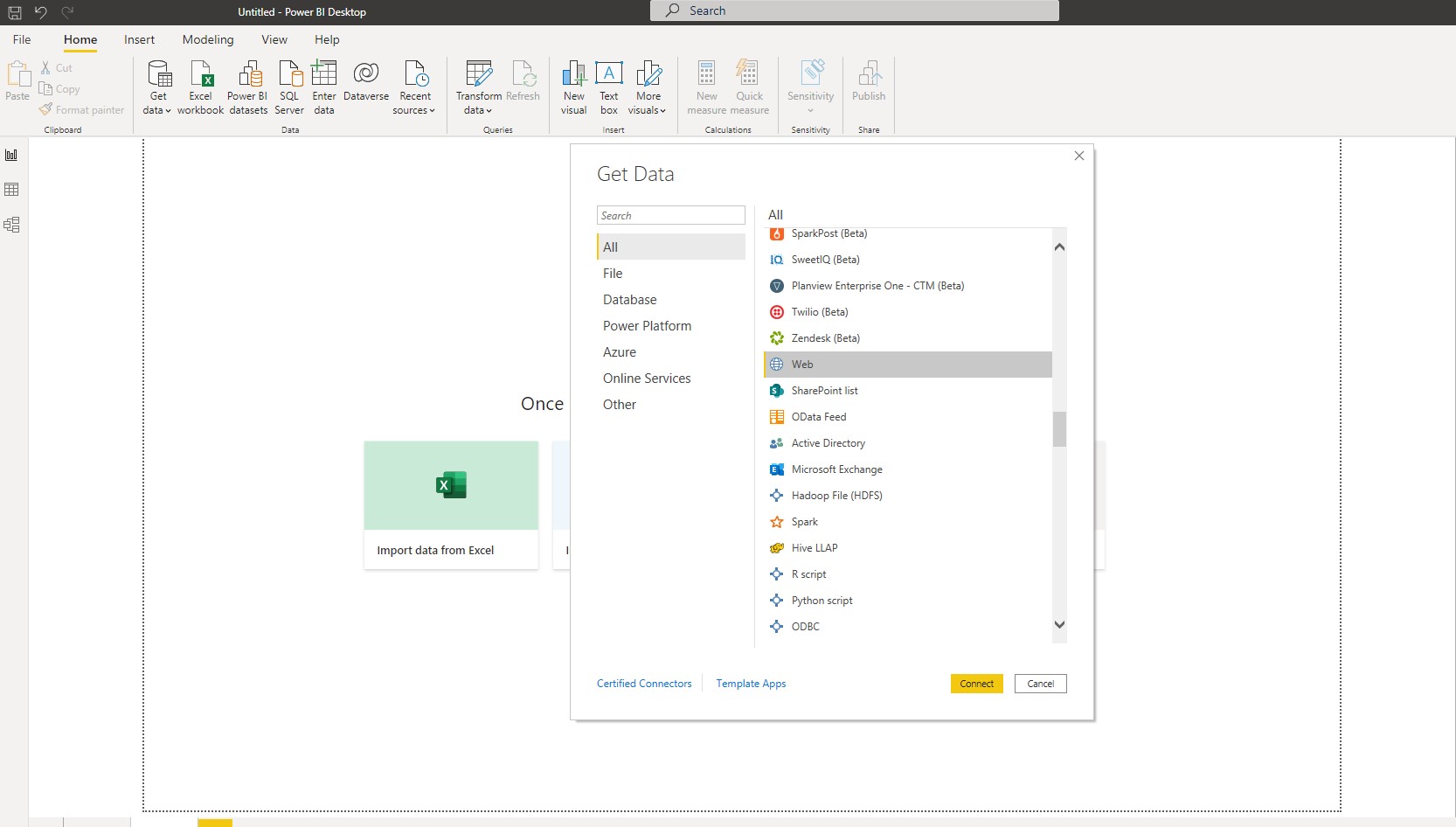Click the connector list scroll down arrow
Screen dimensions: 1456x827
click(x=1059, y=624)
